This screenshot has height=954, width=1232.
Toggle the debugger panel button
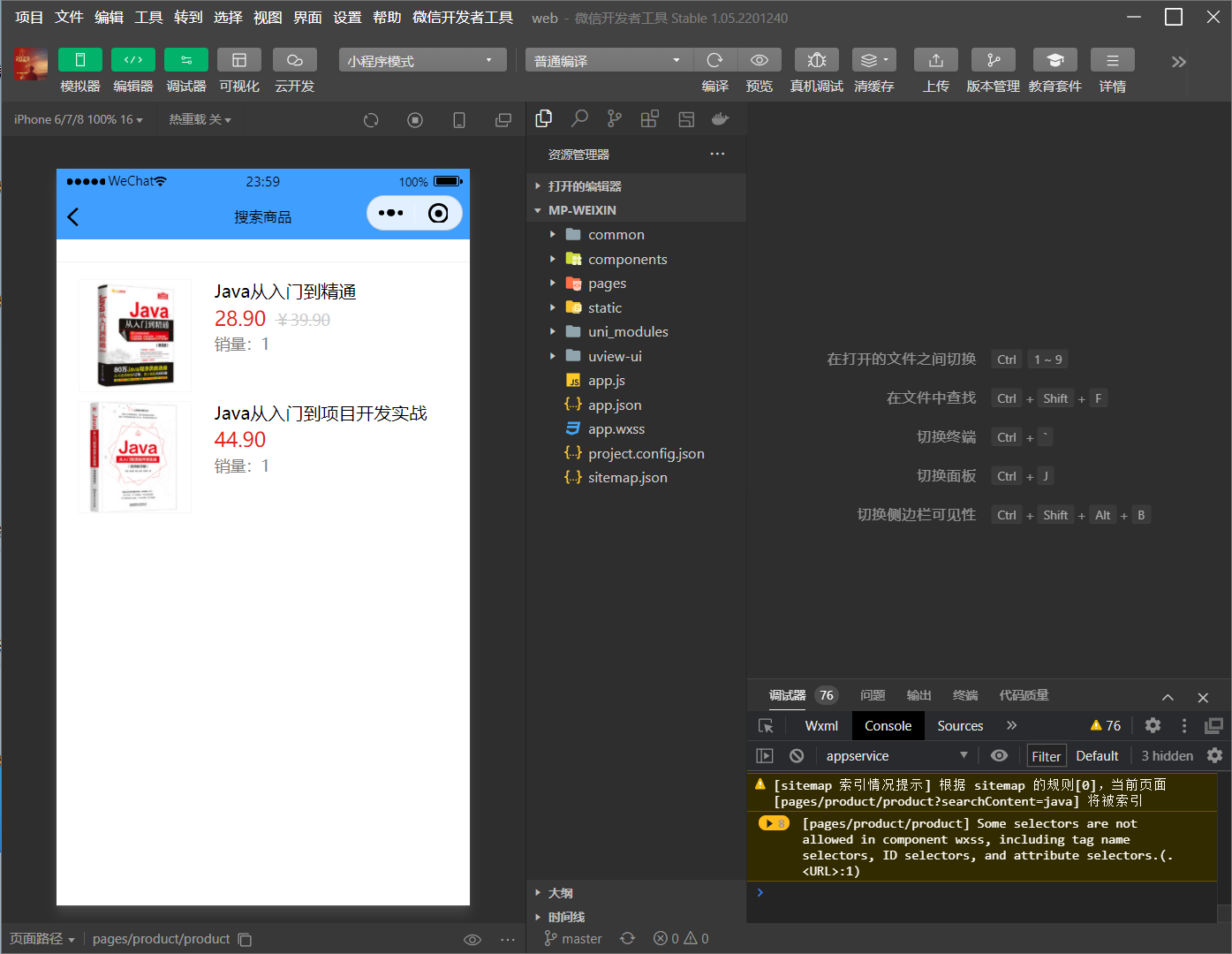[x=186, y=60]
